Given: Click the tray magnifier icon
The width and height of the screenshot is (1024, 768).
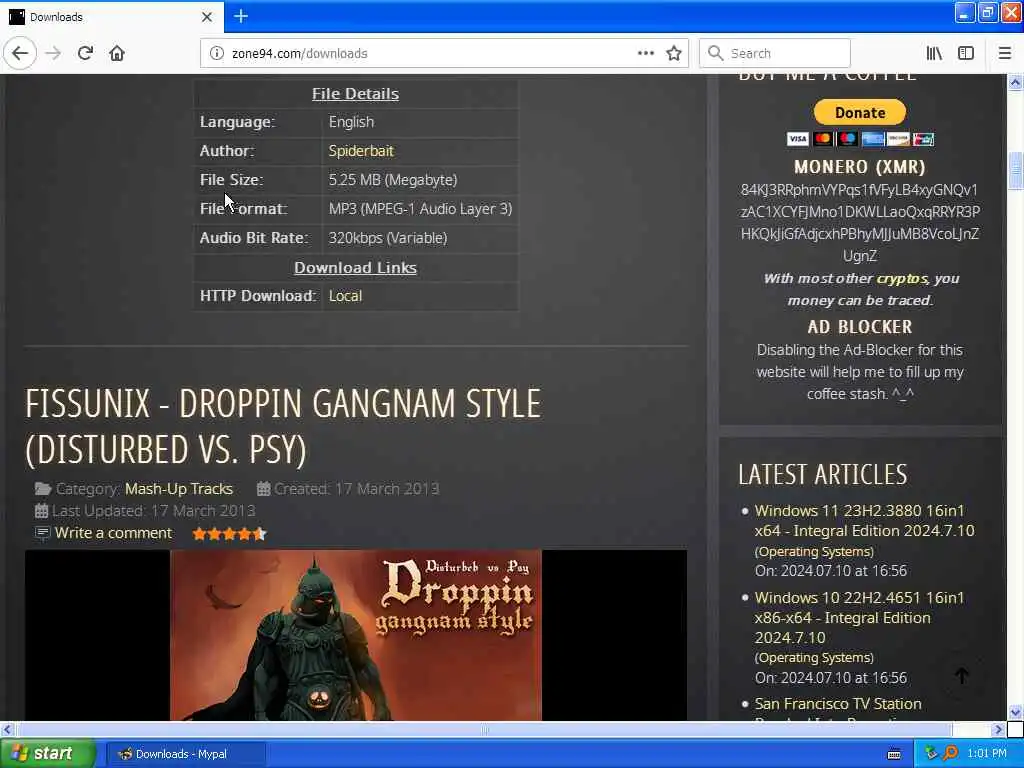Looking at the screenshot, I should tap(951, 754).
